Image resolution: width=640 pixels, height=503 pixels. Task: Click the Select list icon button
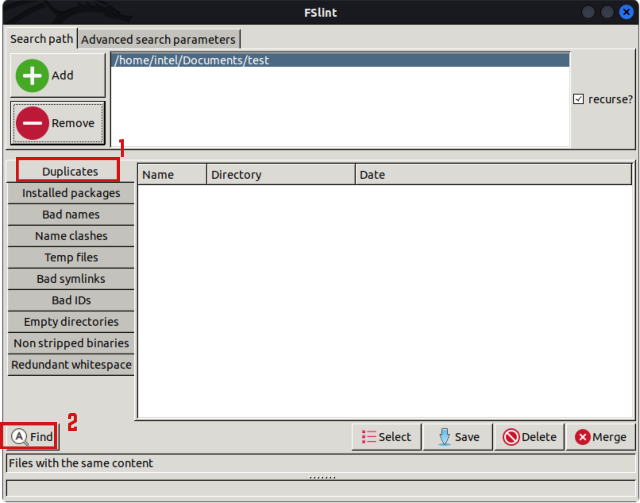pos(386,437)
